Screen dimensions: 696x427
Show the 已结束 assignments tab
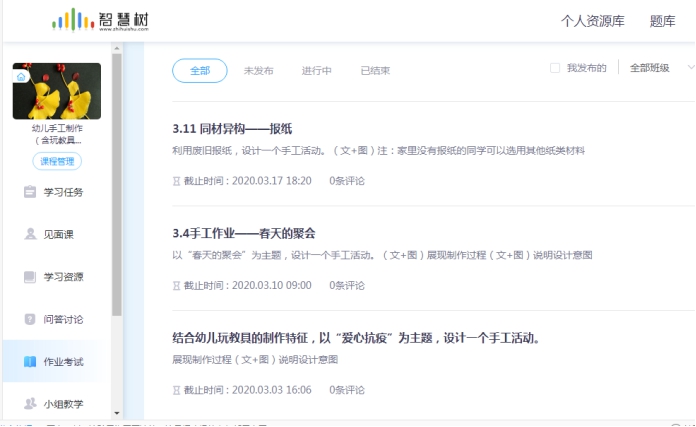(x=375, y=71)
